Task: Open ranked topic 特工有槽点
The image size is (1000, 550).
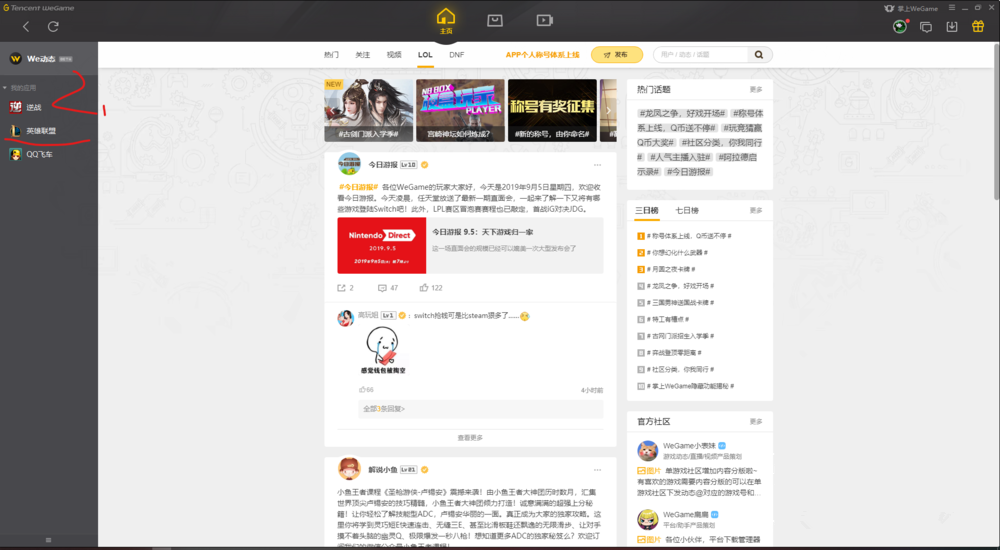Action: (x=668, y=319)
